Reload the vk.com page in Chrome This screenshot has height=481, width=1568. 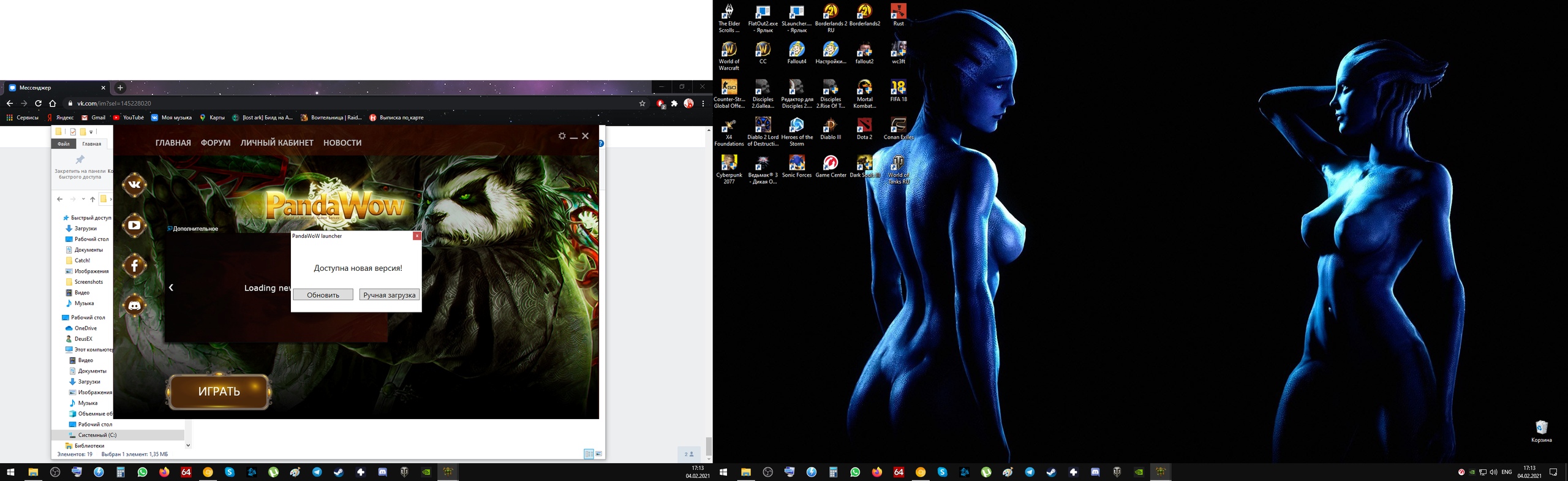[x=38, y=104]
